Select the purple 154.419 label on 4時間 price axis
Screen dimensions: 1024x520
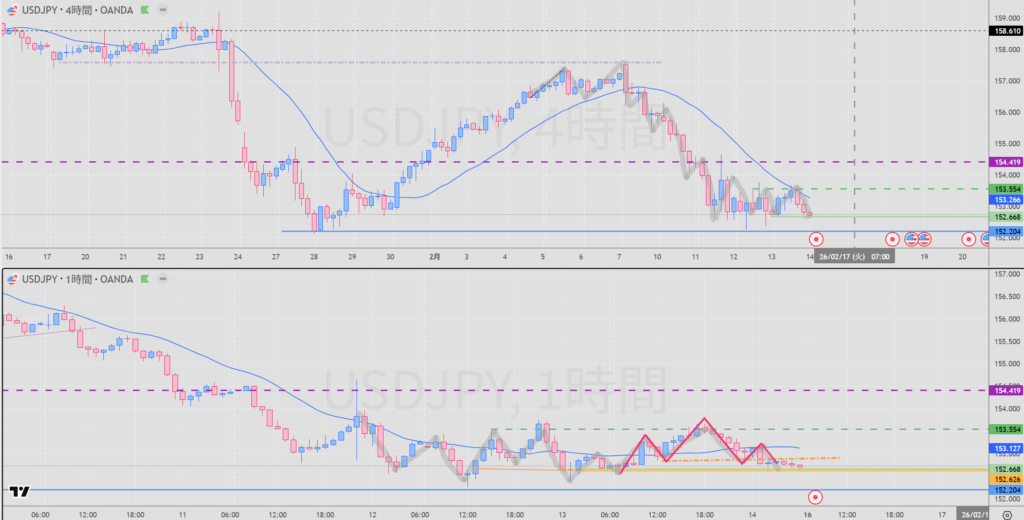coord(1005,162)
